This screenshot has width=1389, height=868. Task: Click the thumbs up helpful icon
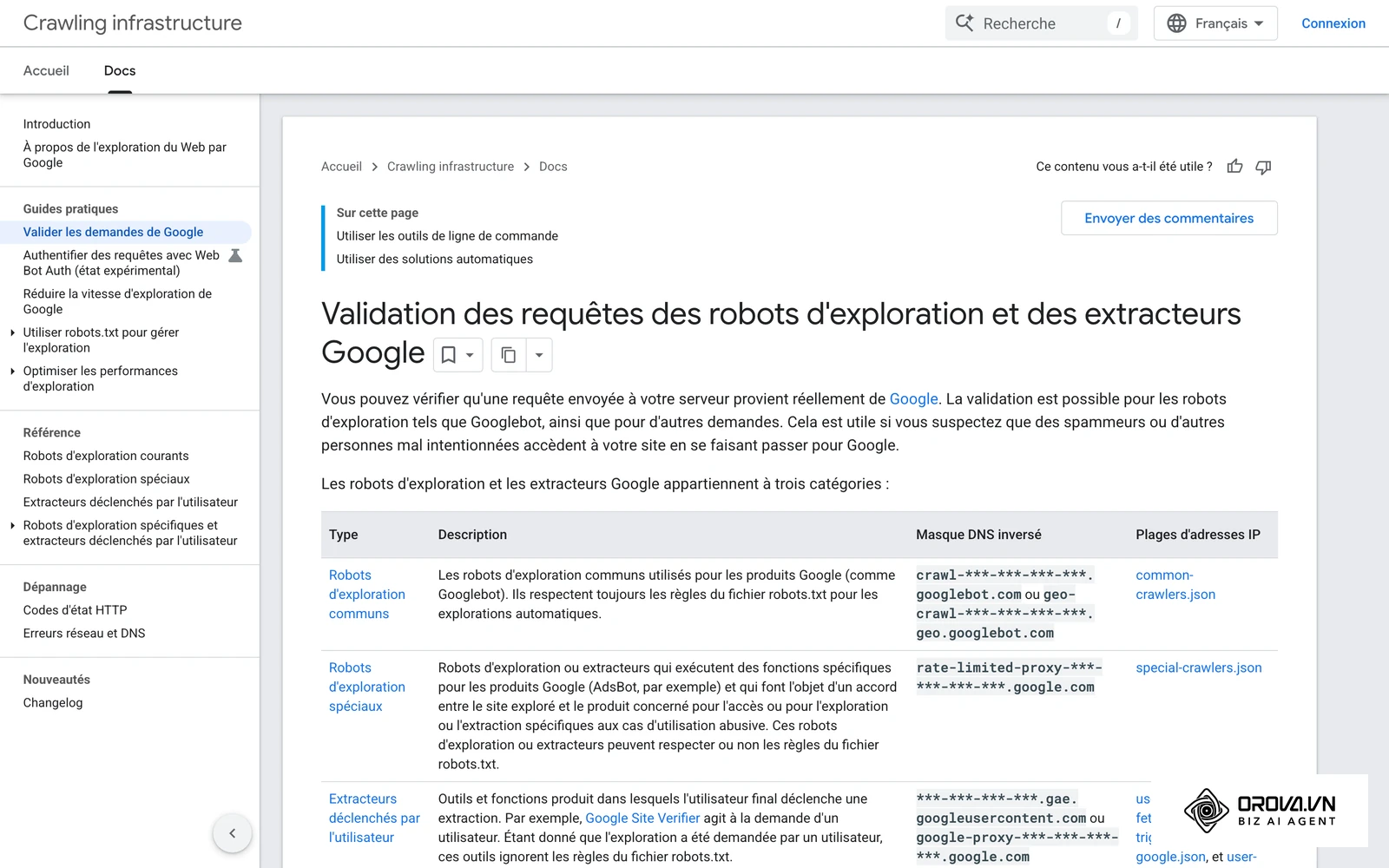pos(1234,167)
